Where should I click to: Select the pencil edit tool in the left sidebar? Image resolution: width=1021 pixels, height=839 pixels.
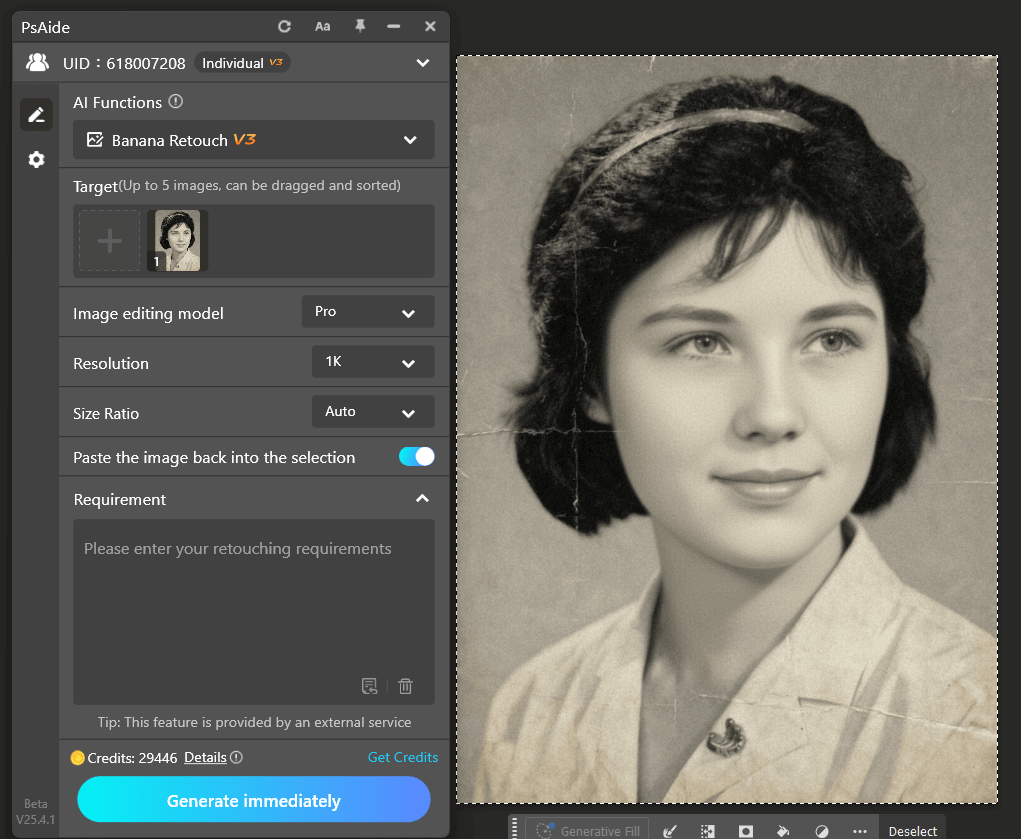[36, 114]
